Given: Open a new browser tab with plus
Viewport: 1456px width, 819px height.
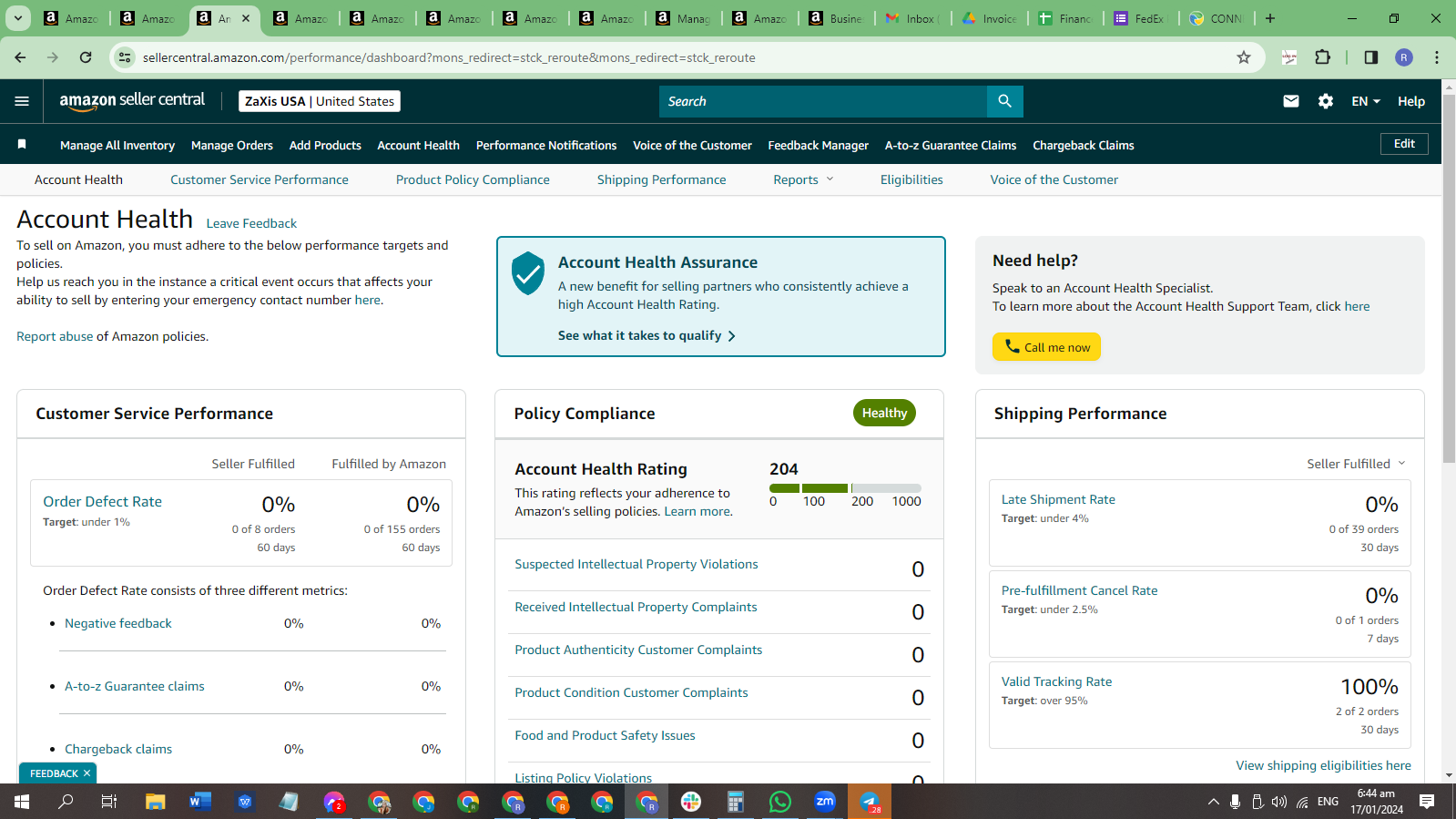Looking at the screenshot, I should point(1270,18).
